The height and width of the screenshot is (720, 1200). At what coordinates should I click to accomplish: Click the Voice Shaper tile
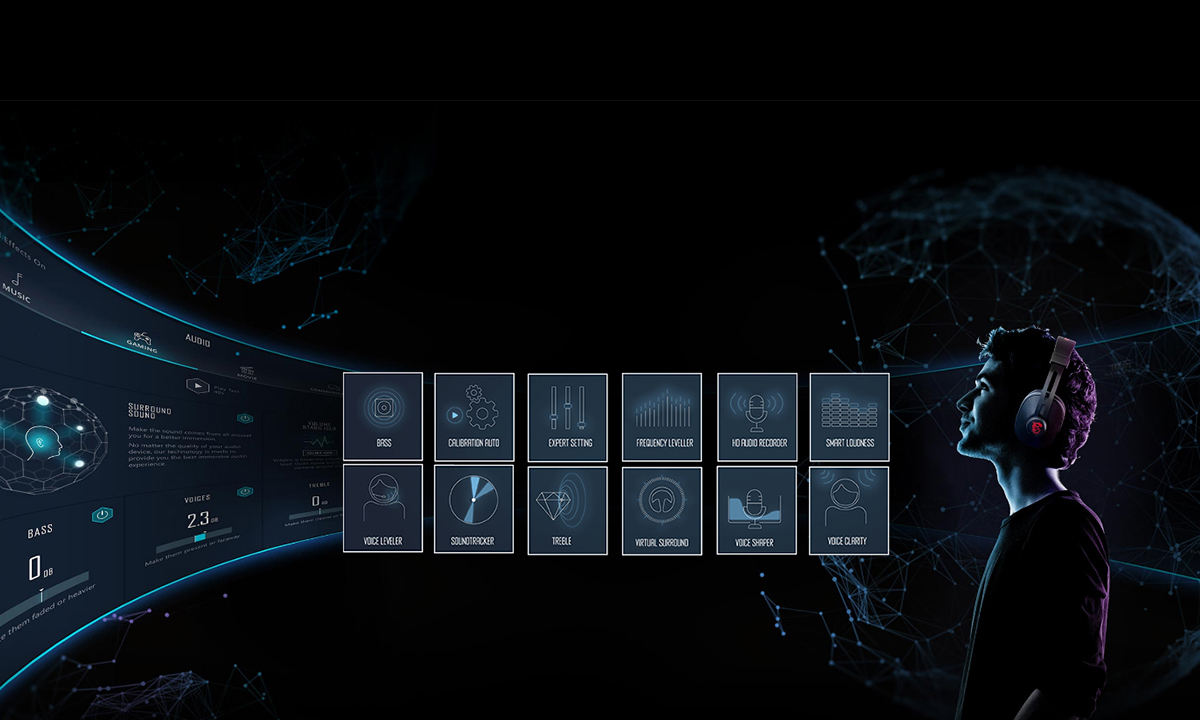coord(757,509)
